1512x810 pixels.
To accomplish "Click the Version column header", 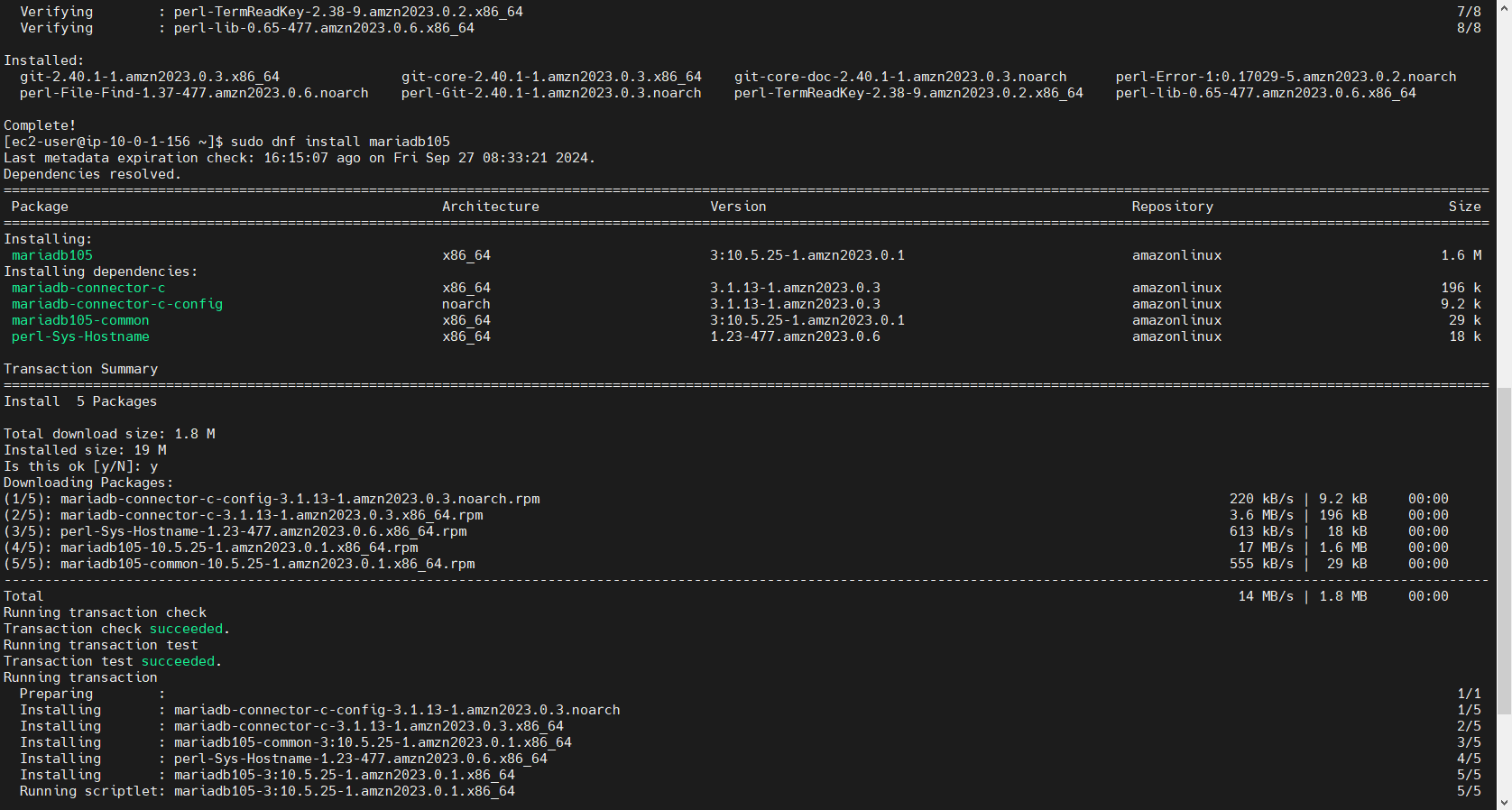I will [738, 207].
